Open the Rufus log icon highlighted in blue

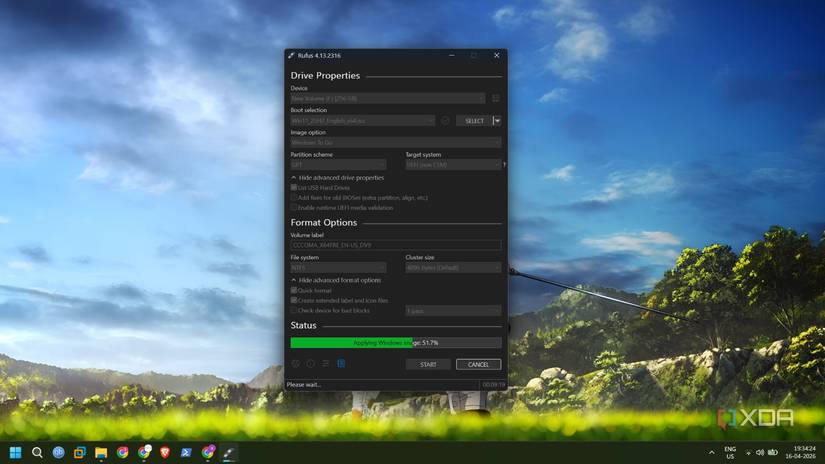click(341, 364)
